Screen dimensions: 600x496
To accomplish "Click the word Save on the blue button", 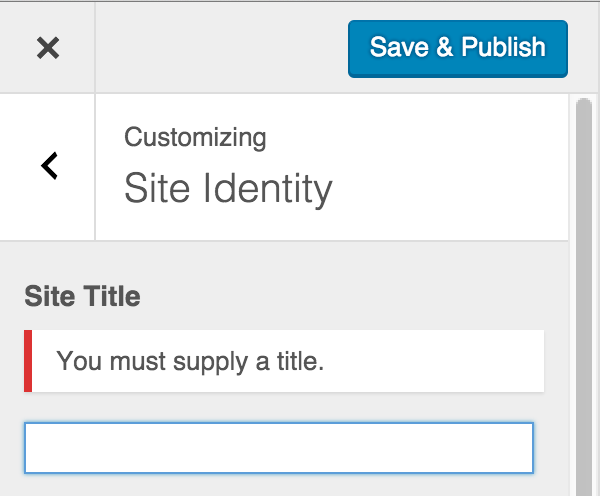I will tap(399, 47).
